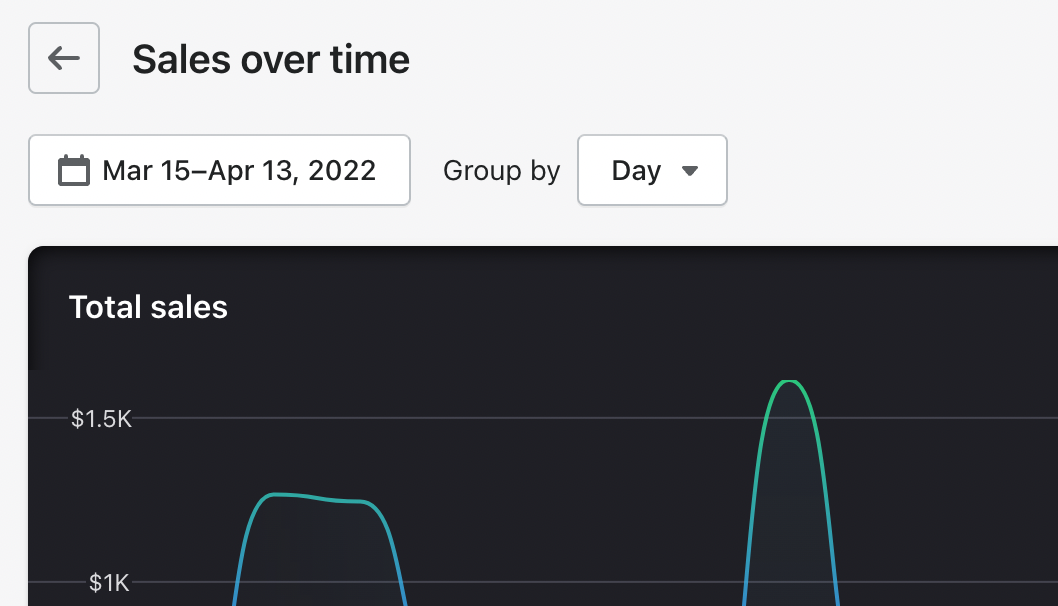Click the $1K gridline label

point(110,582)
